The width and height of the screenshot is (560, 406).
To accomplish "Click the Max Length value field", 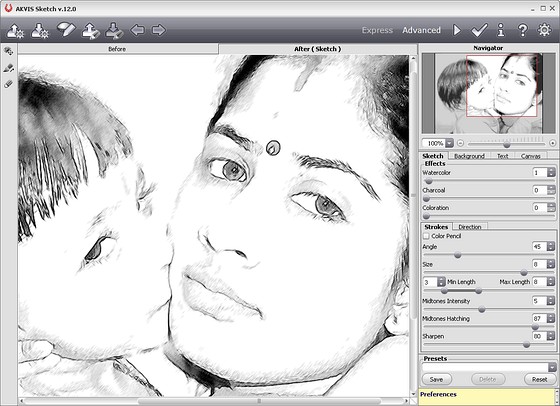I will coord(539,282).
